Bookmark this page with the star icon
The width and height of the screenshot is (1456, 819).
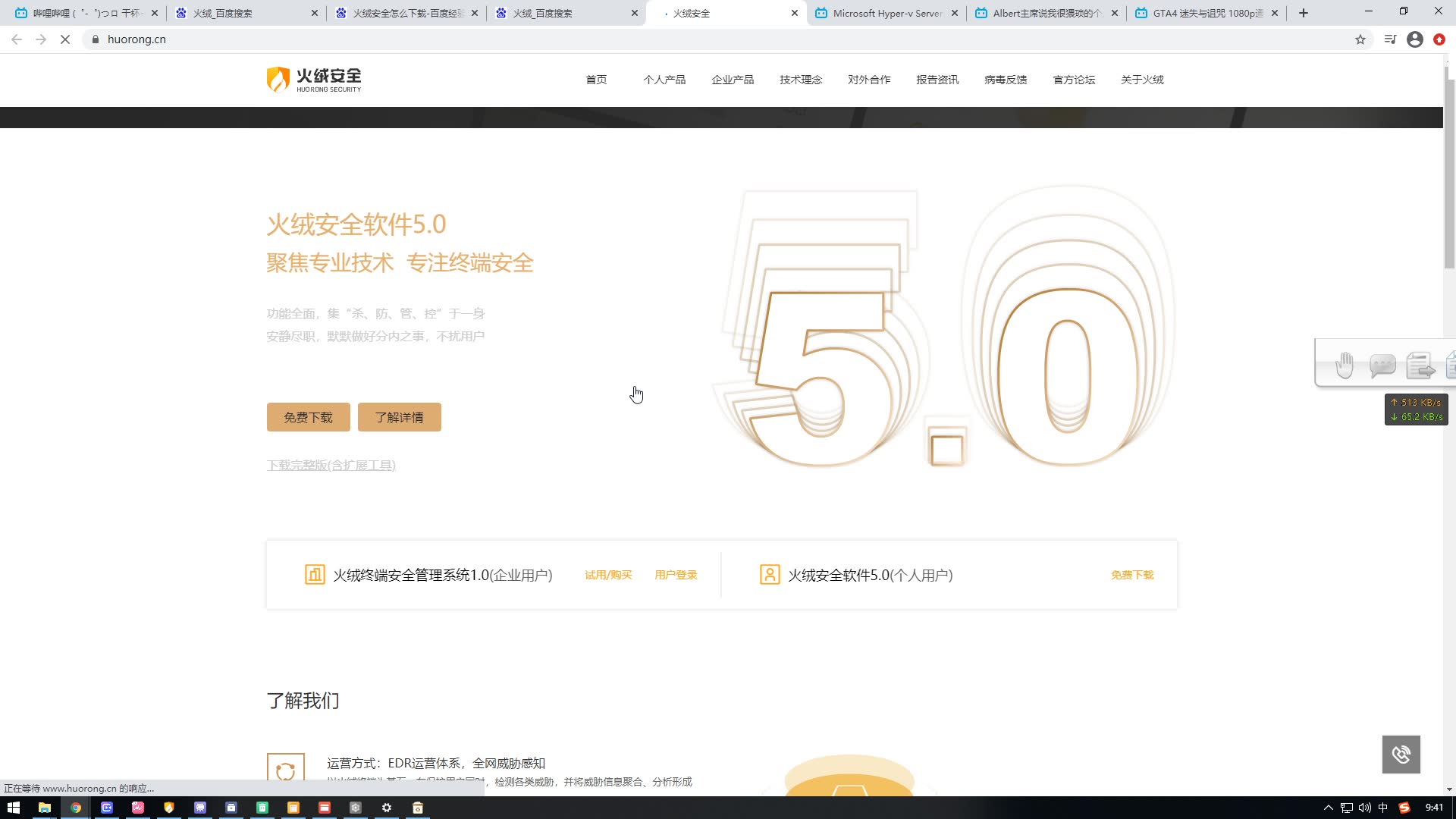click(x=1360, y=39)
